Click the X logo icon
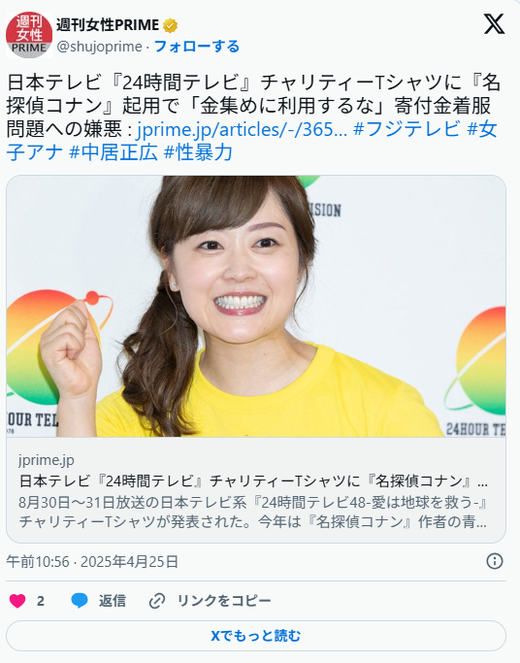Image resolution: width=520 pixels, height=663 pixels. click(494, 24)
